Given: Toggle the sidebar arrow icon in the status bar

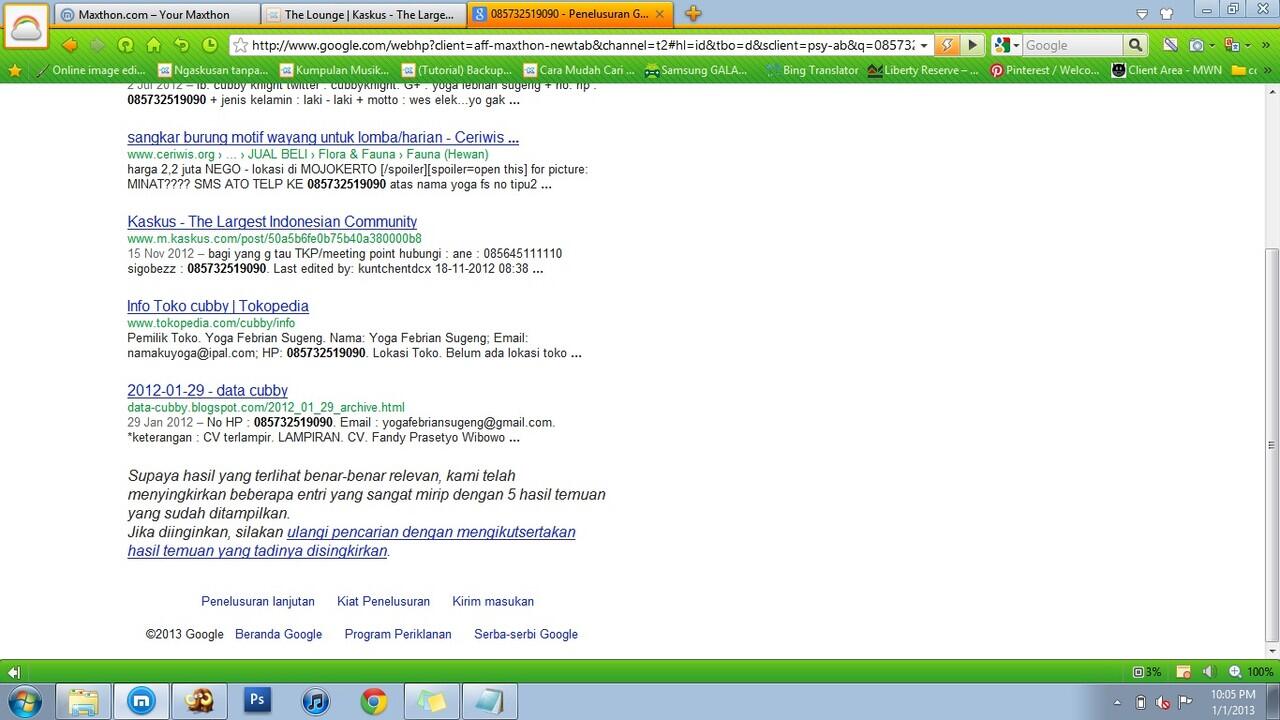Looking at the screenshot, I should [x=13, y=672].
